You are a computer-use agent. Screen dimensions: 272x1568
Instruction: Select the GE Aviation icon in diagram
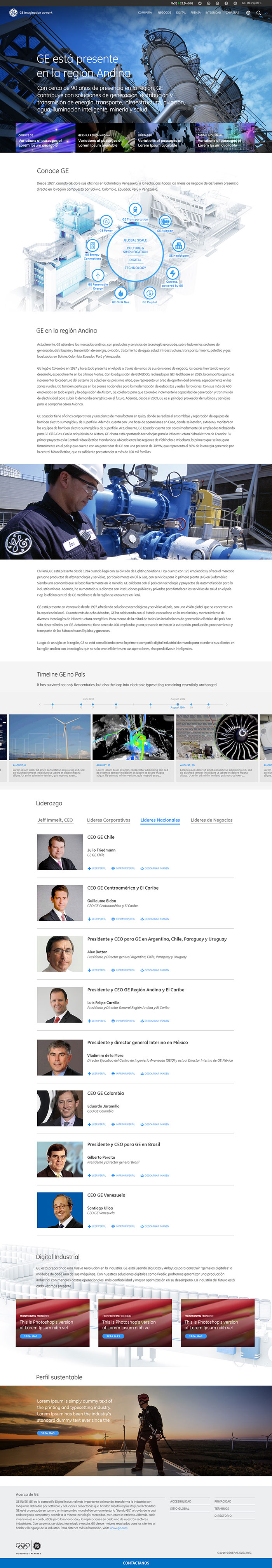click(165, 222)
